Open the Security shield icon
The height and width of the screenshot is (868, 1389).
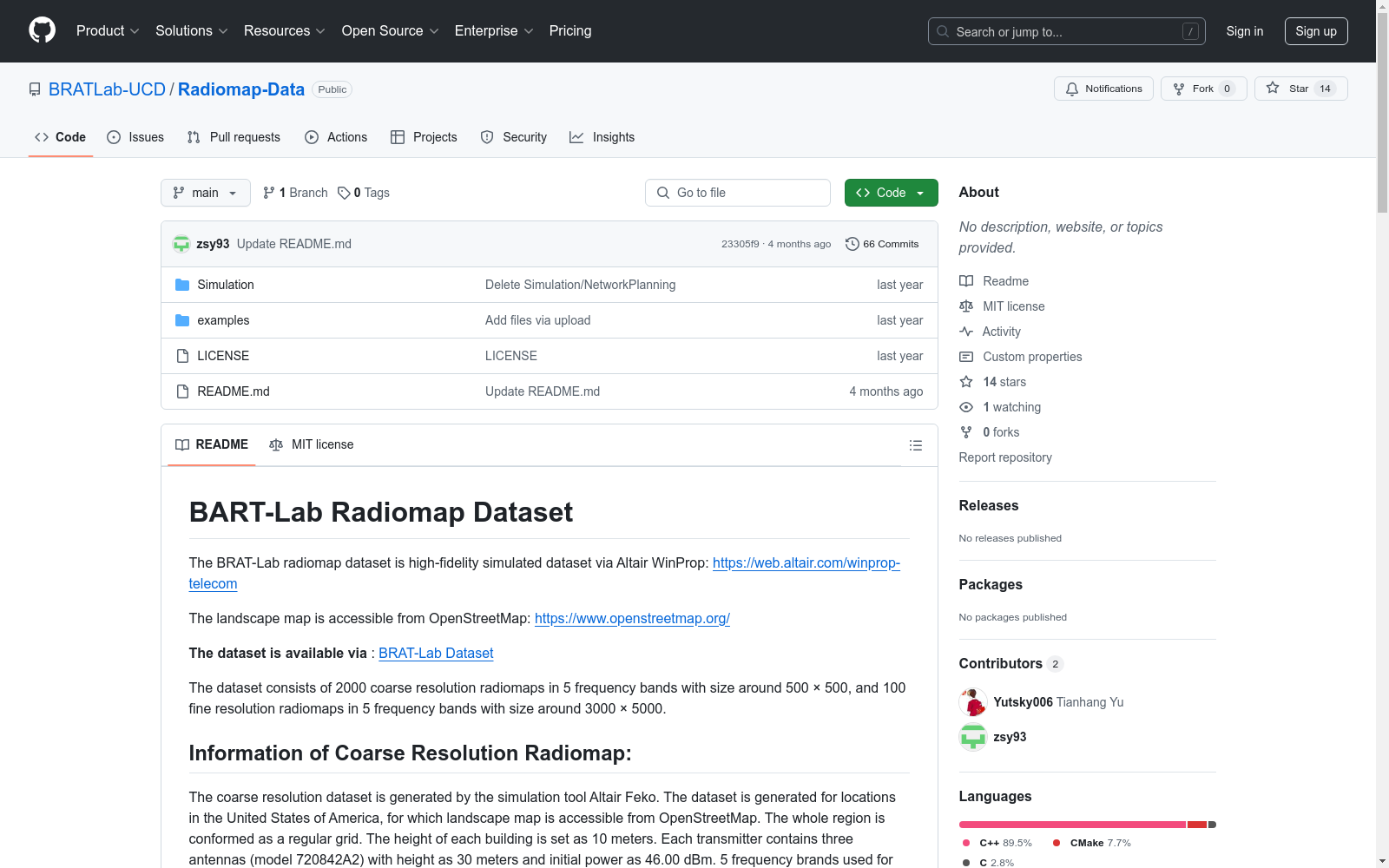486,137
